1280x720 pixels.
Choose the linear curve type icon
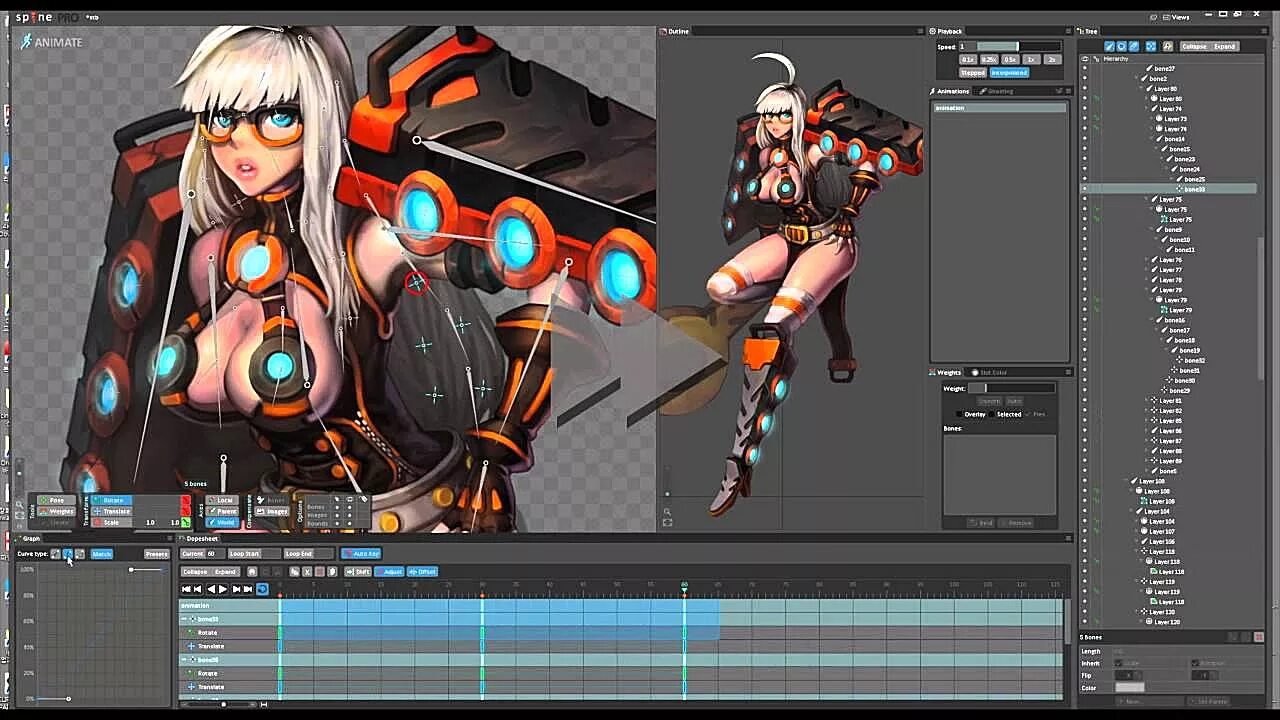click(x=56, y=554)
